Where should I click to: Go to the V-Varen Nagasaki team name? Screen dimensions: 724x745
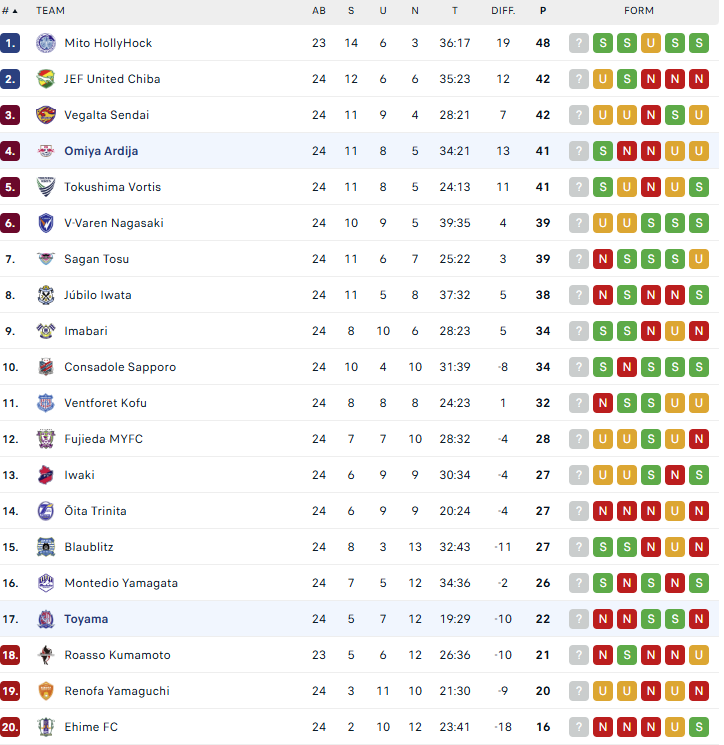[x=113, y=223]
